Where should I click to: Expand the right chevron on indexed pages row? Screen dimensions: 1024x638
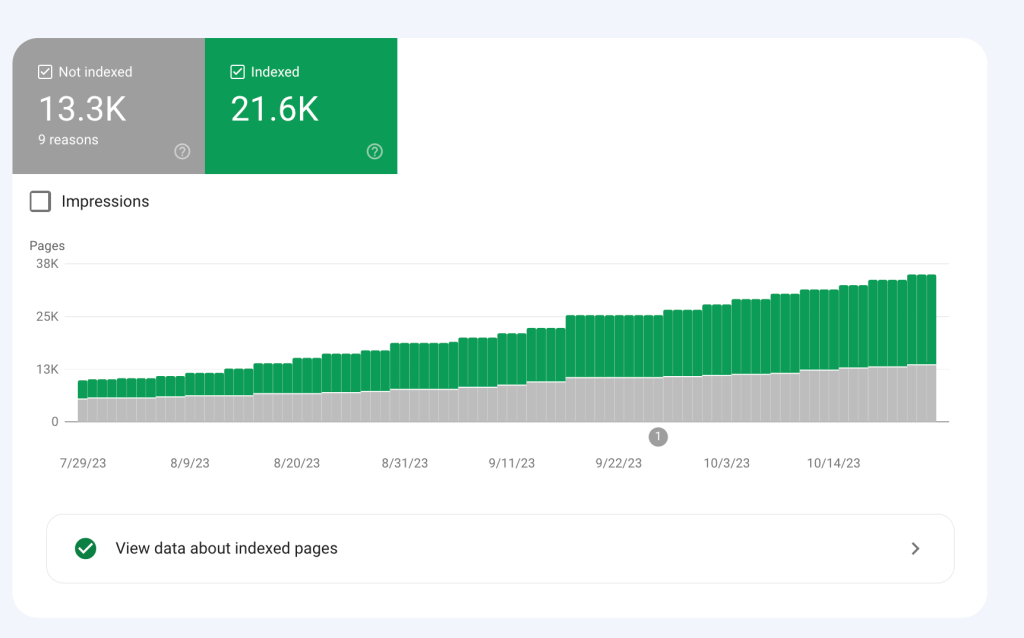pos(916,549)
